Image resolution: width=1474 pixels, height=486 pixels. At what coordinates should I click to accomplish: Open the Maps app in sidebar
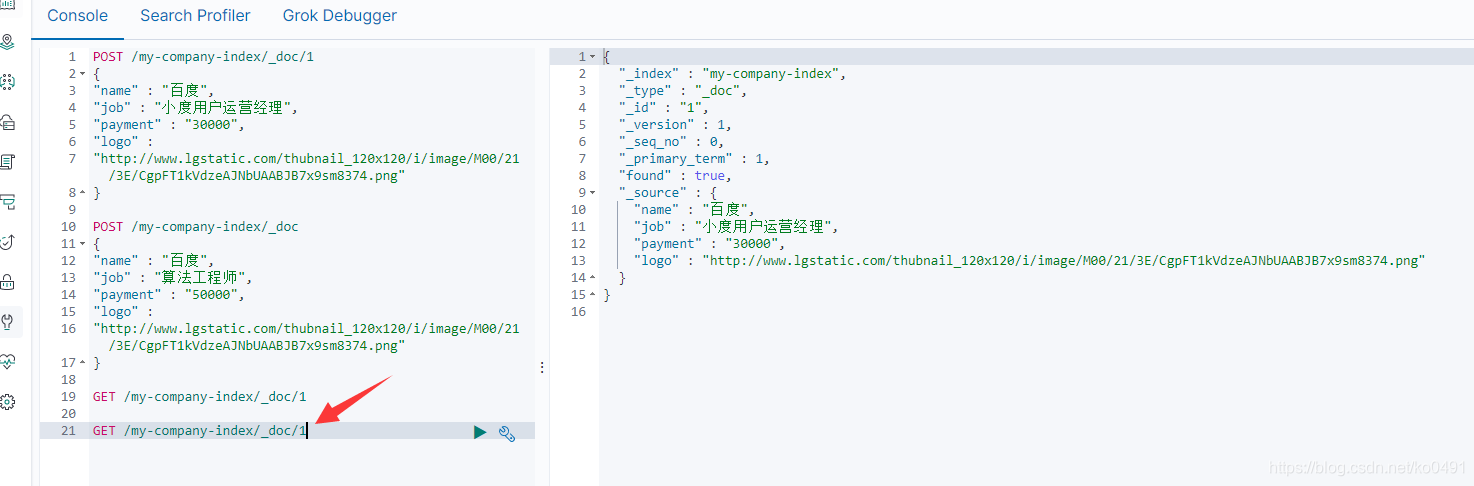(8, 41)
